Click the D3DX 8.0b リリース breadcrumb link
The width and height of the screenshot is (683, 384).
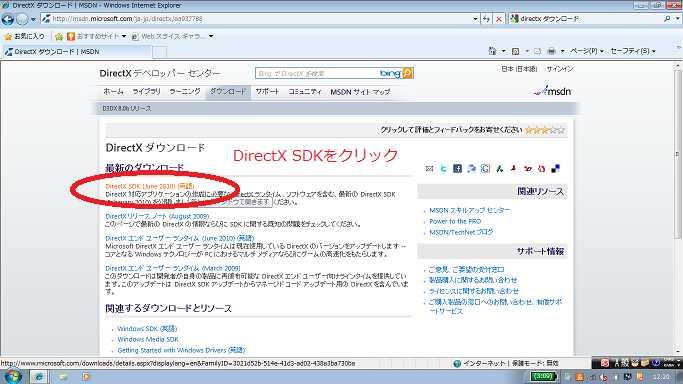127,108
